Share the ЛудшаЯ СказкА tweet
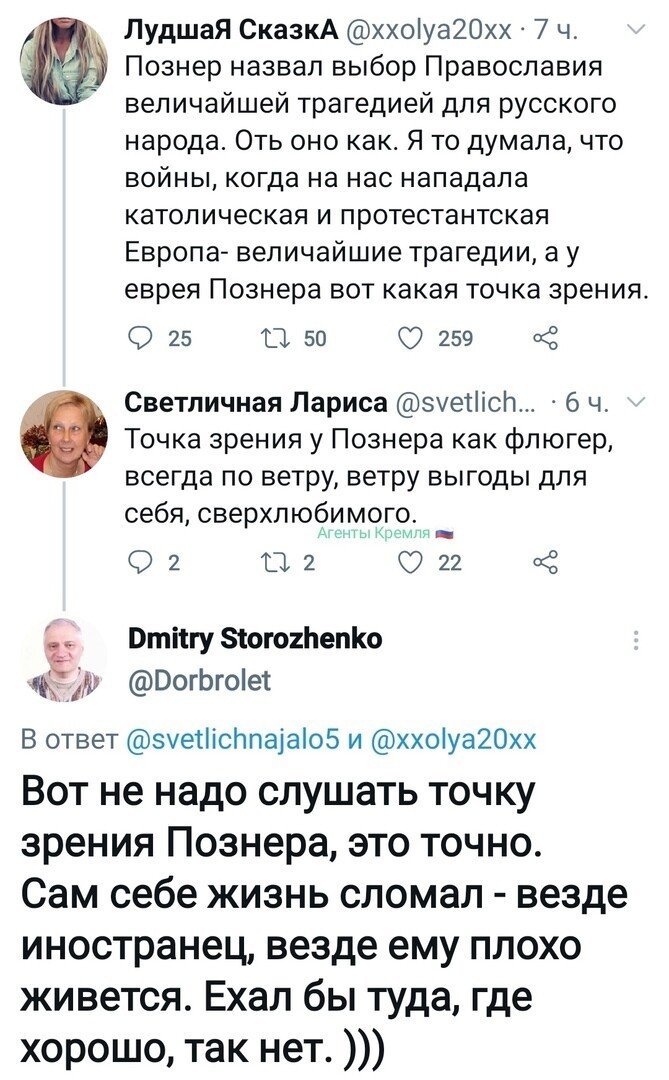Viewport: 669px width, 1080px height. point(546,338)
